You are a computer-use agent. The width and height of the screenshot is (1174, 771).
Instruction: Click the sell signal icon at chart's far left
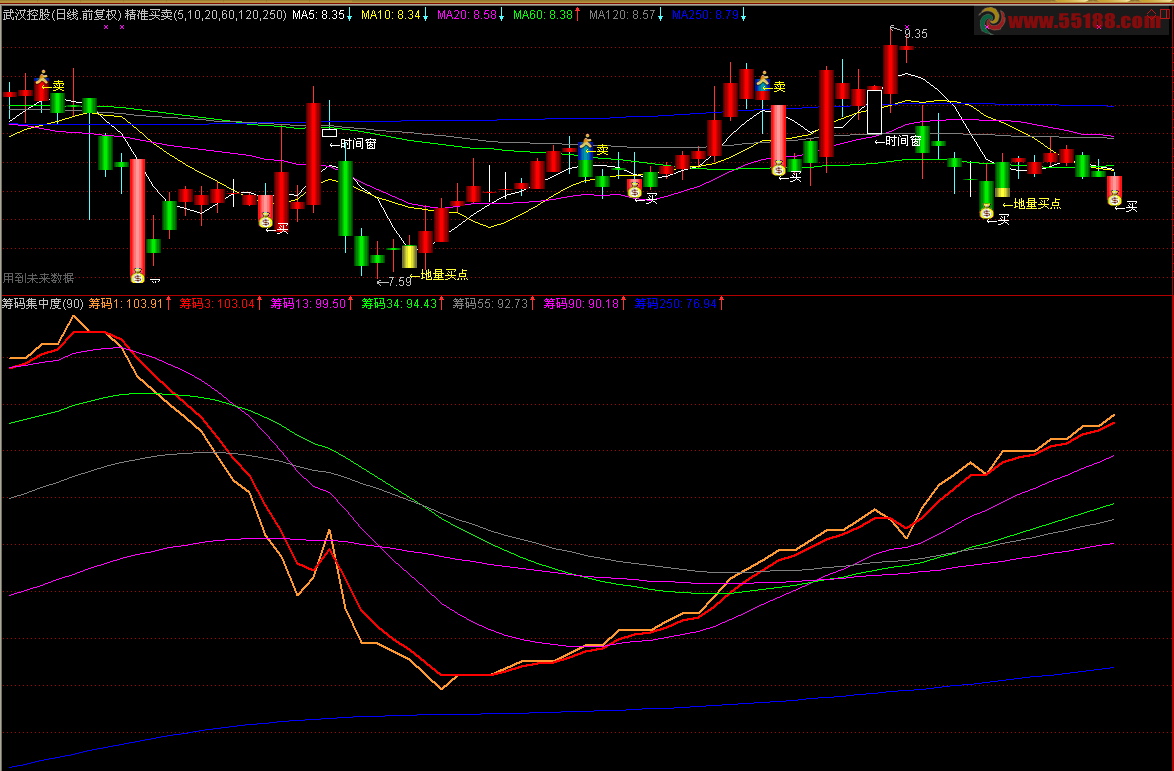click(42, 77)
